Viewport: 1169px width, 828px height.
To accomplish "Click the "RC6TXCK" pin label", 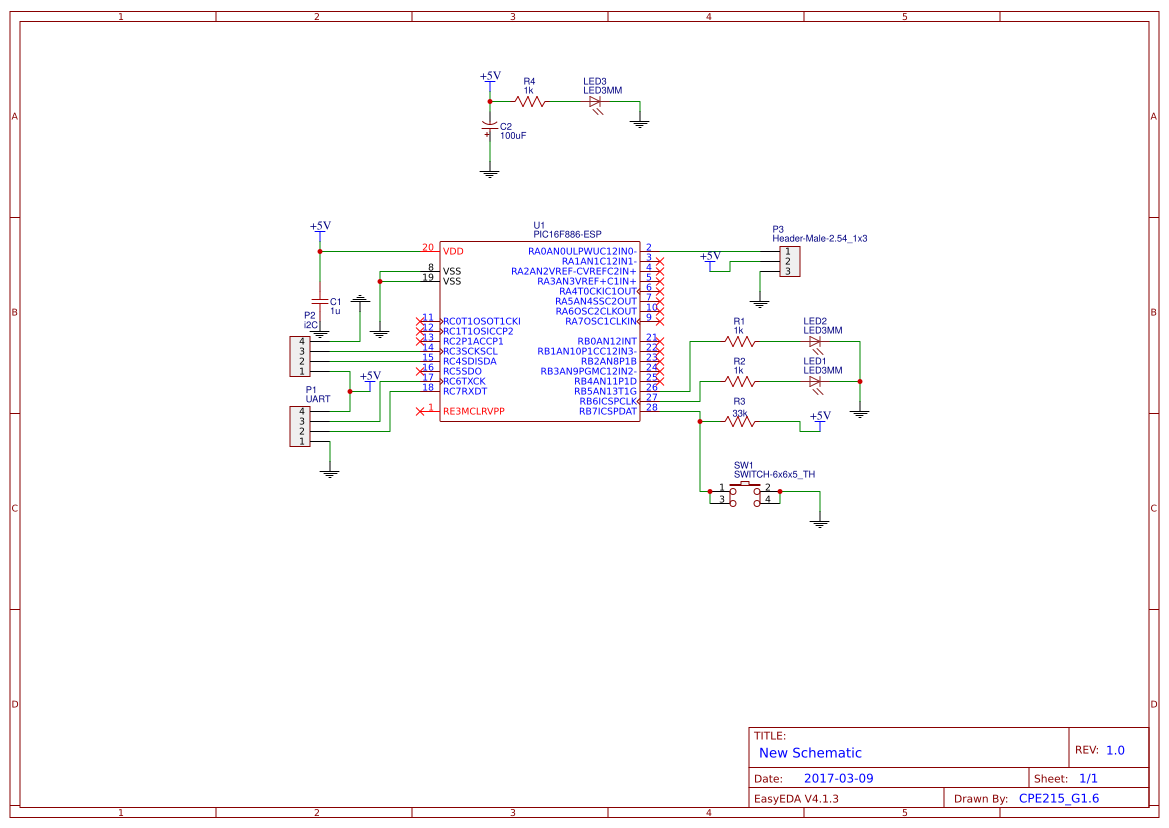I will pos(464,381).
